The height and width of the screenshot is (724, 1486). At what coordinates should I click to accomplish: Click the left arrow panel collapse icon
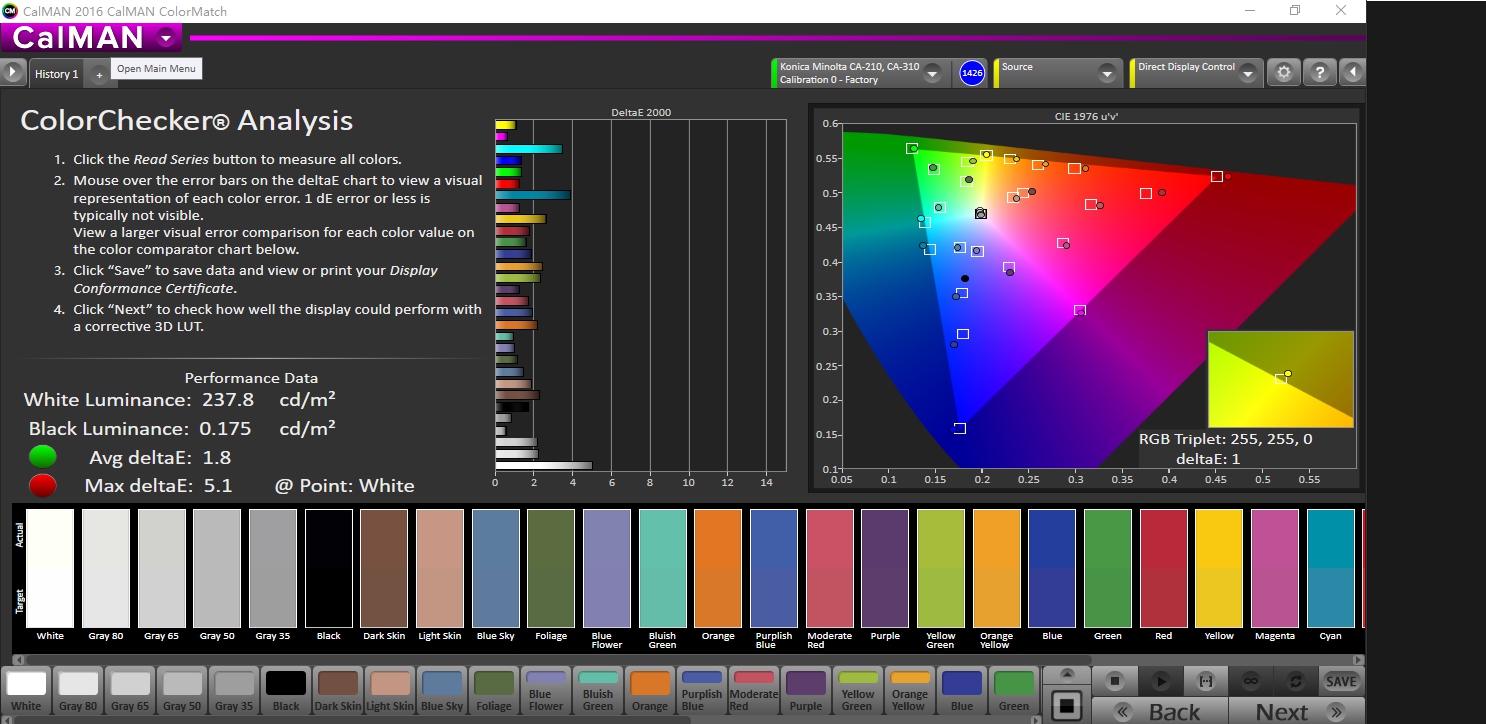(1353, 73)
